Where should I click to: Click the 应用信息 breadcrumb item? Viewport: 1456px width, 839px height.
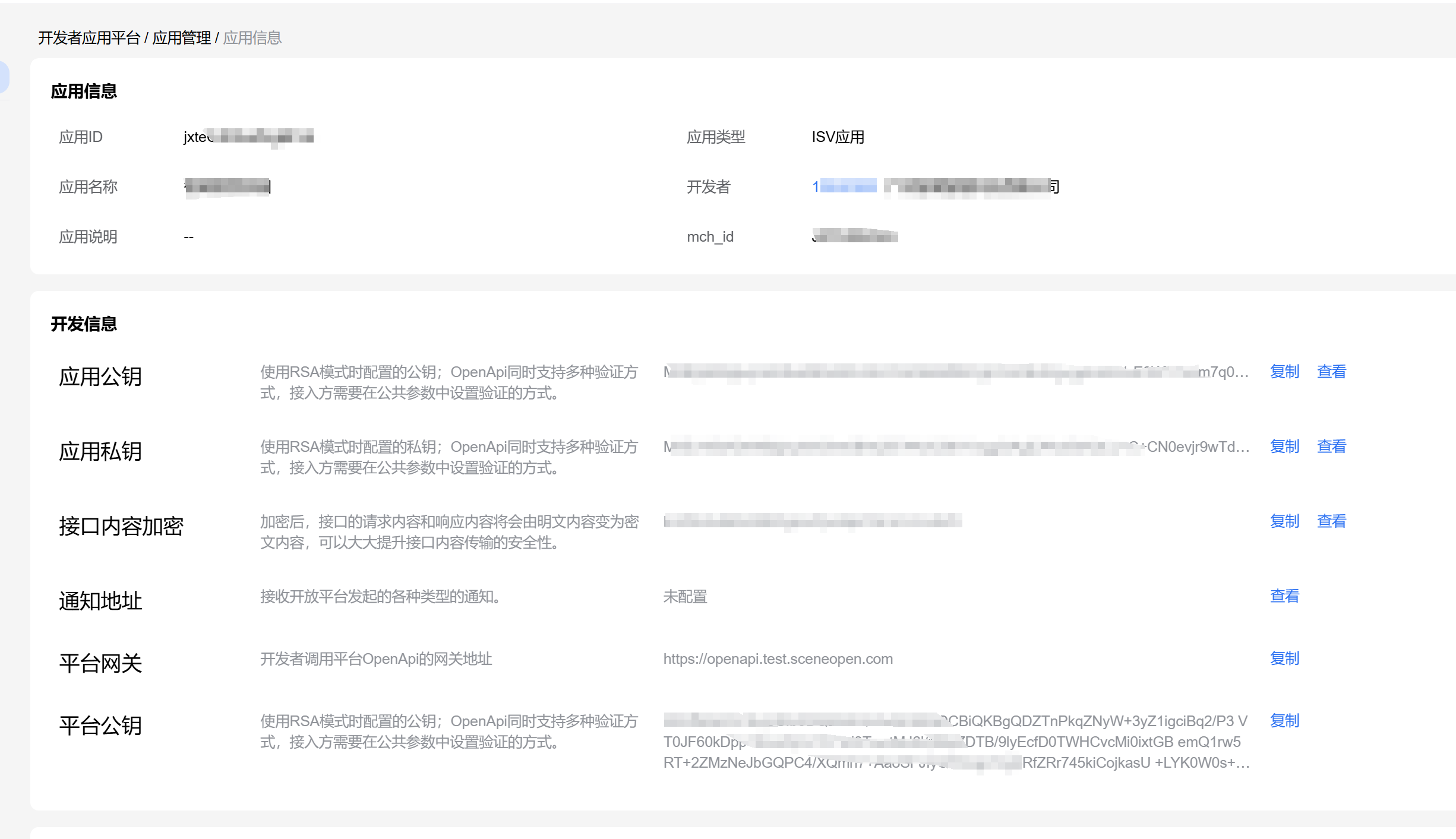tap(252, 38)
